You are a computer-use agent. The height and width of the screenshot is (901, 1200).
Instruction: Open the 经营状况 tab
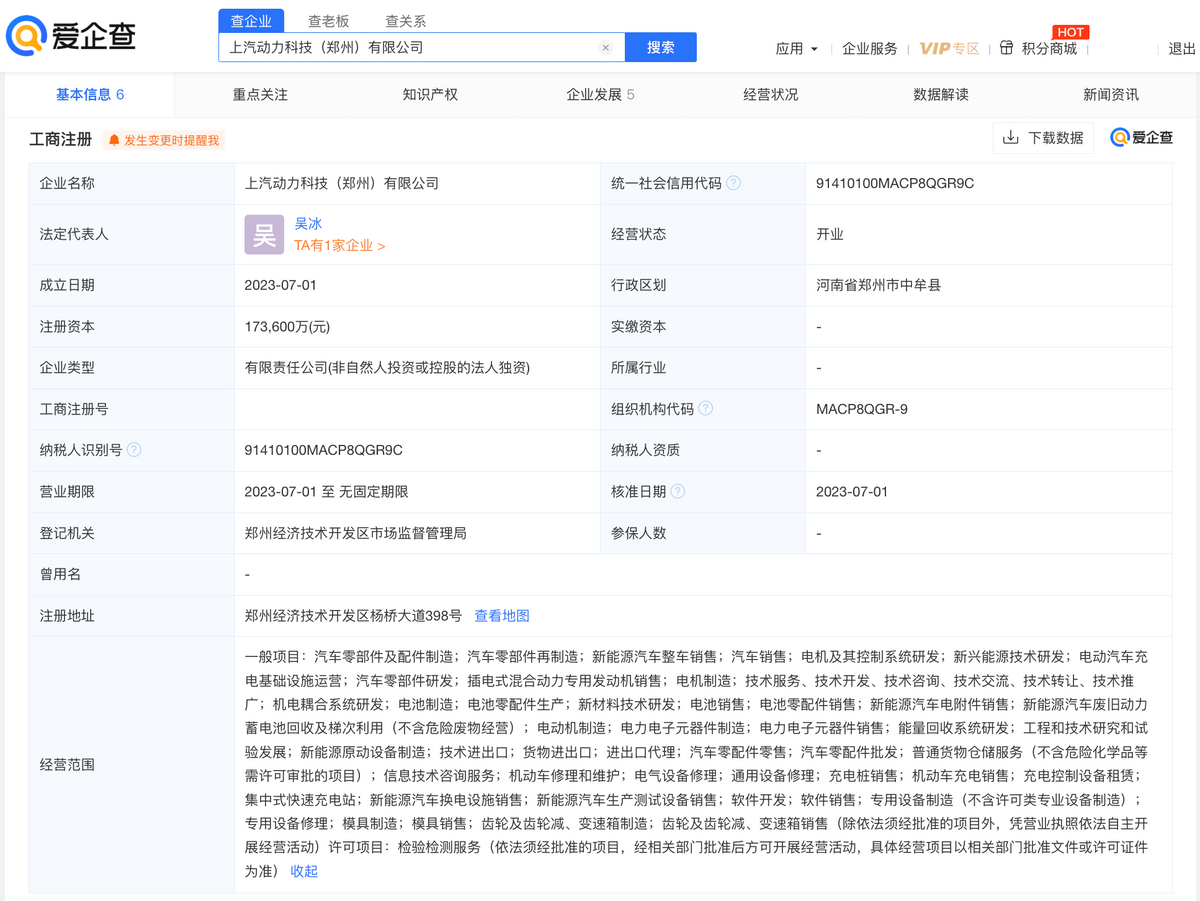point(770,94)
